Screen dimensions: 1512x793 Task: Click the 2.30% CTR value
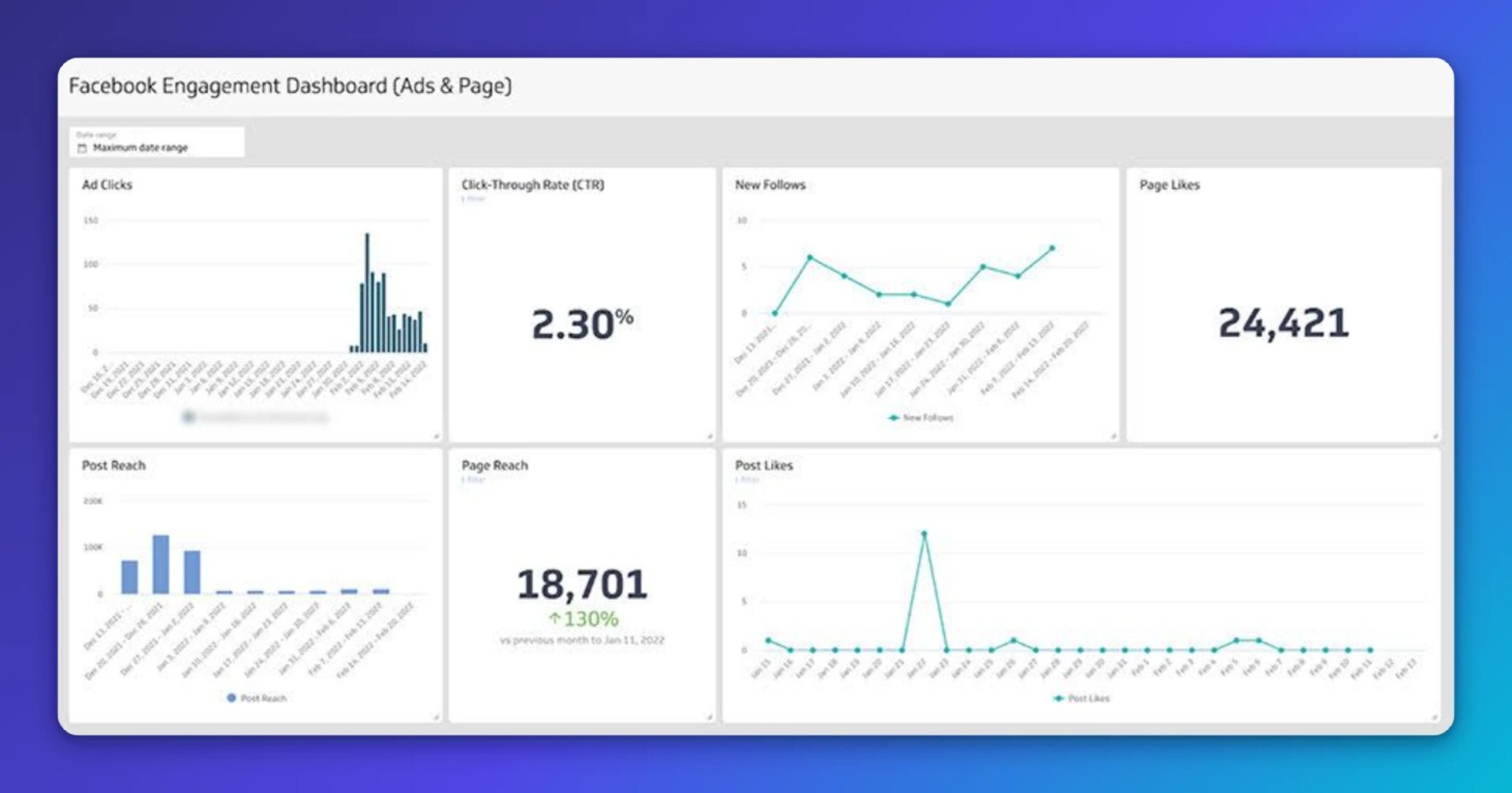point(582,324)
